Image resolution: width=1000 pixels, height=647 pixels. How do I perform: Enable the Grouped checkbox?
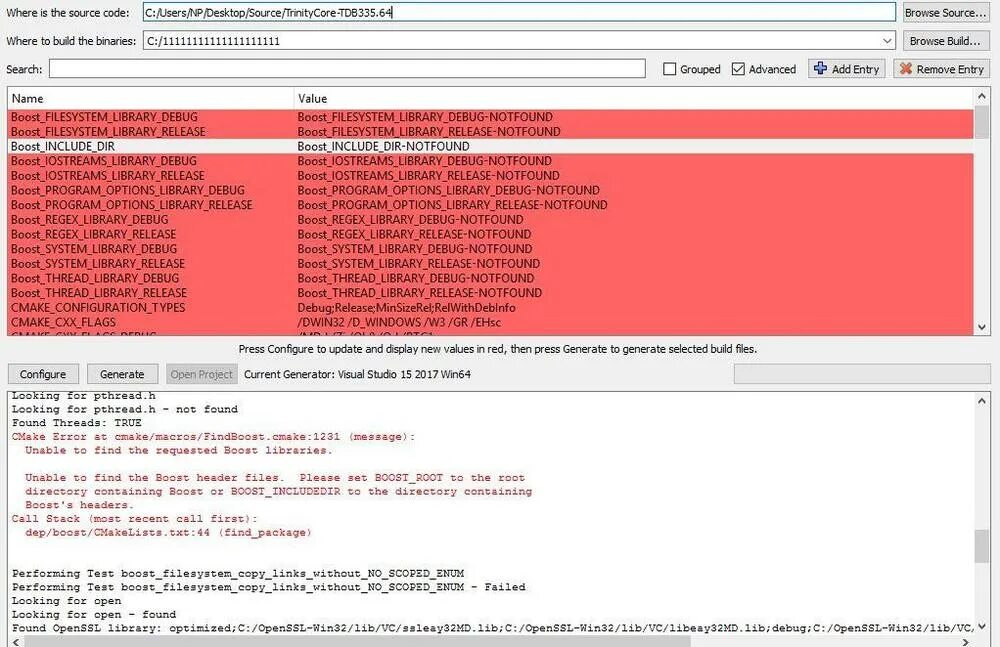[x=670, y=69]
